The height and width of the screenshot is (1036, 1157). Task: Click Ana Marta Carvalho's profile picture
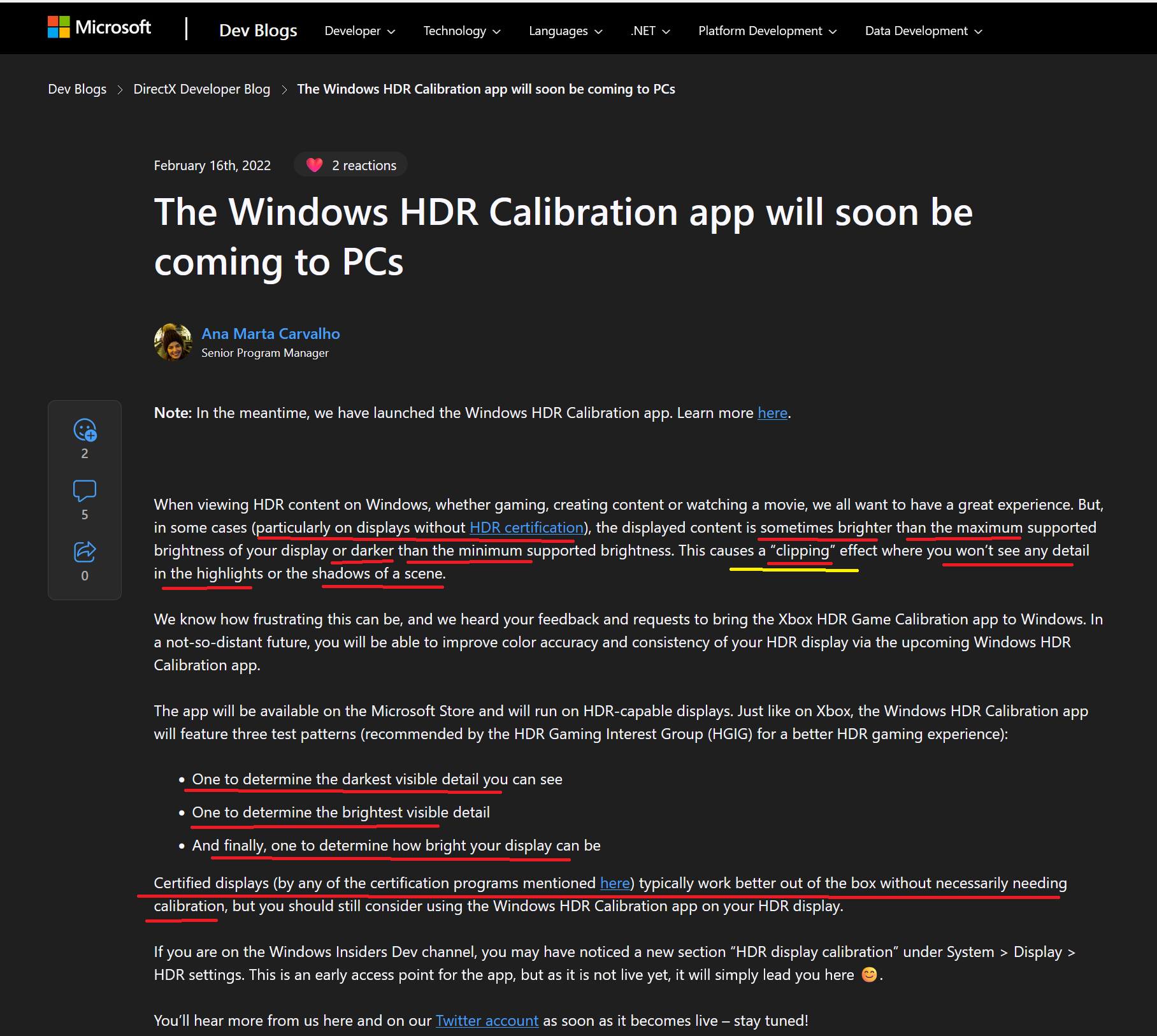point(173,342)
